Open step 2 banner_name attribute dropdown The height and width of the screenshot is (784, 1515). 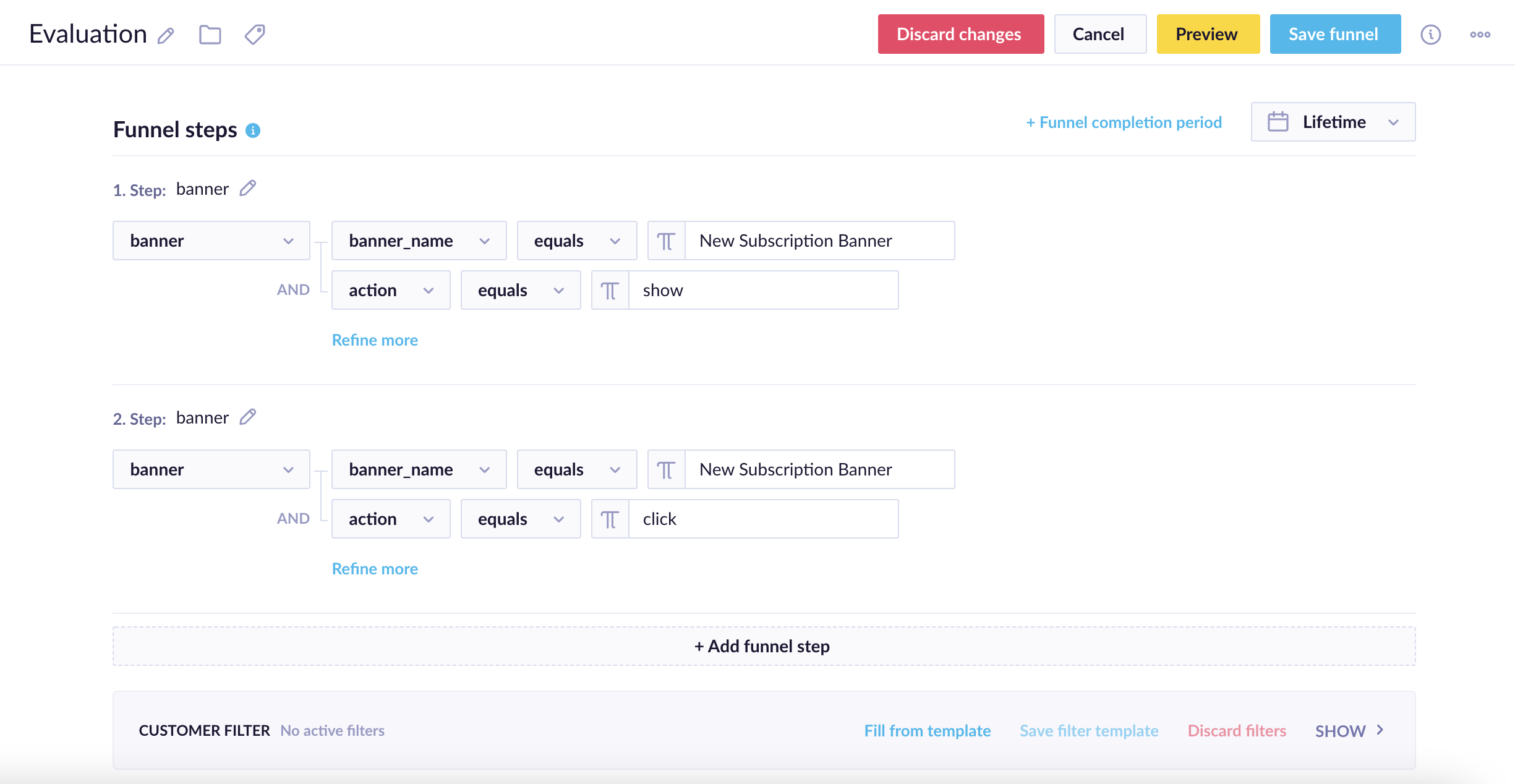point(419,470)
